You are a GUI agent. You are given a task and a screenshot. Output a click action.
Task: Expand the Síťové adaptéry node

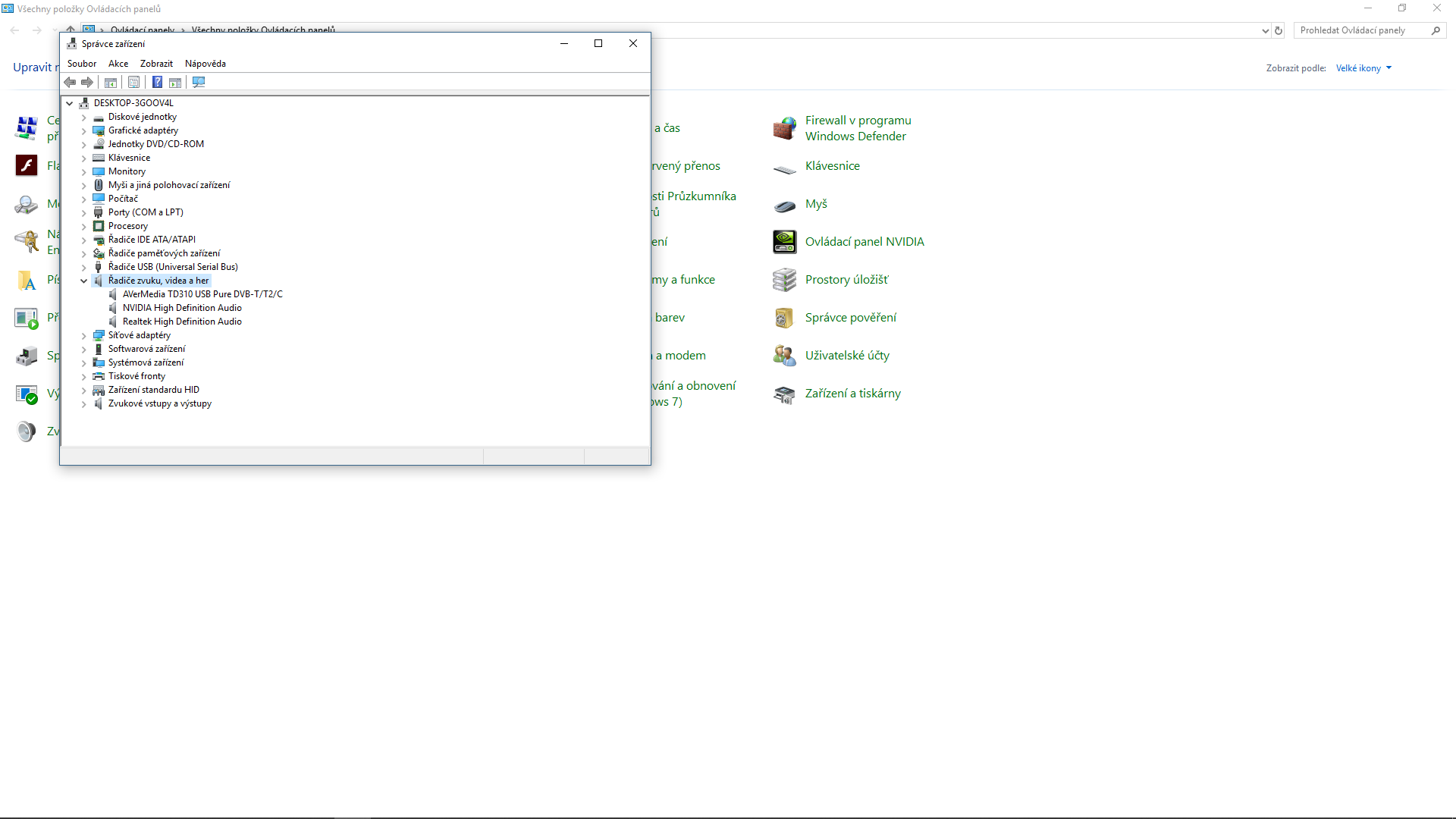(84, 335)
